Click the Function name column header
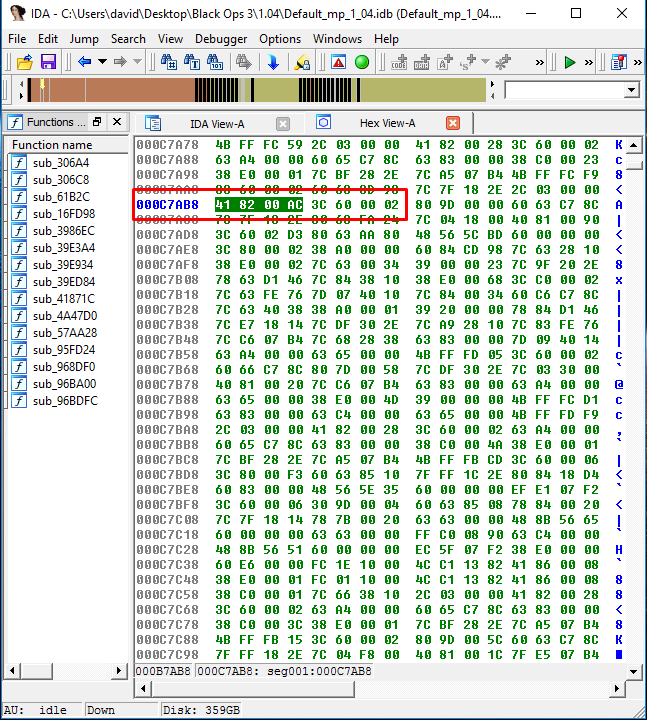Screen dimensions: 647x720 click(68, 145)
